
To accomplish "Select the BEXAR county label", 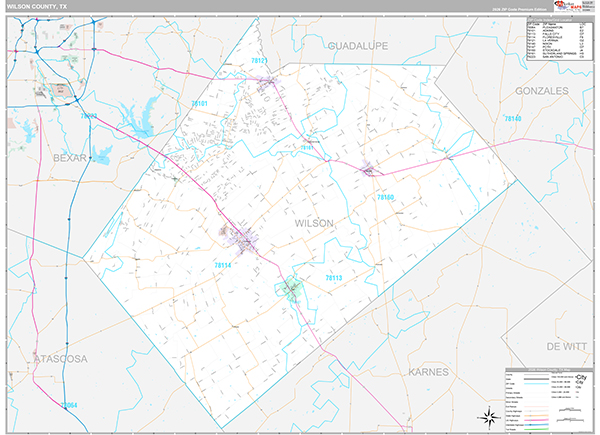I will pos(70,158).
